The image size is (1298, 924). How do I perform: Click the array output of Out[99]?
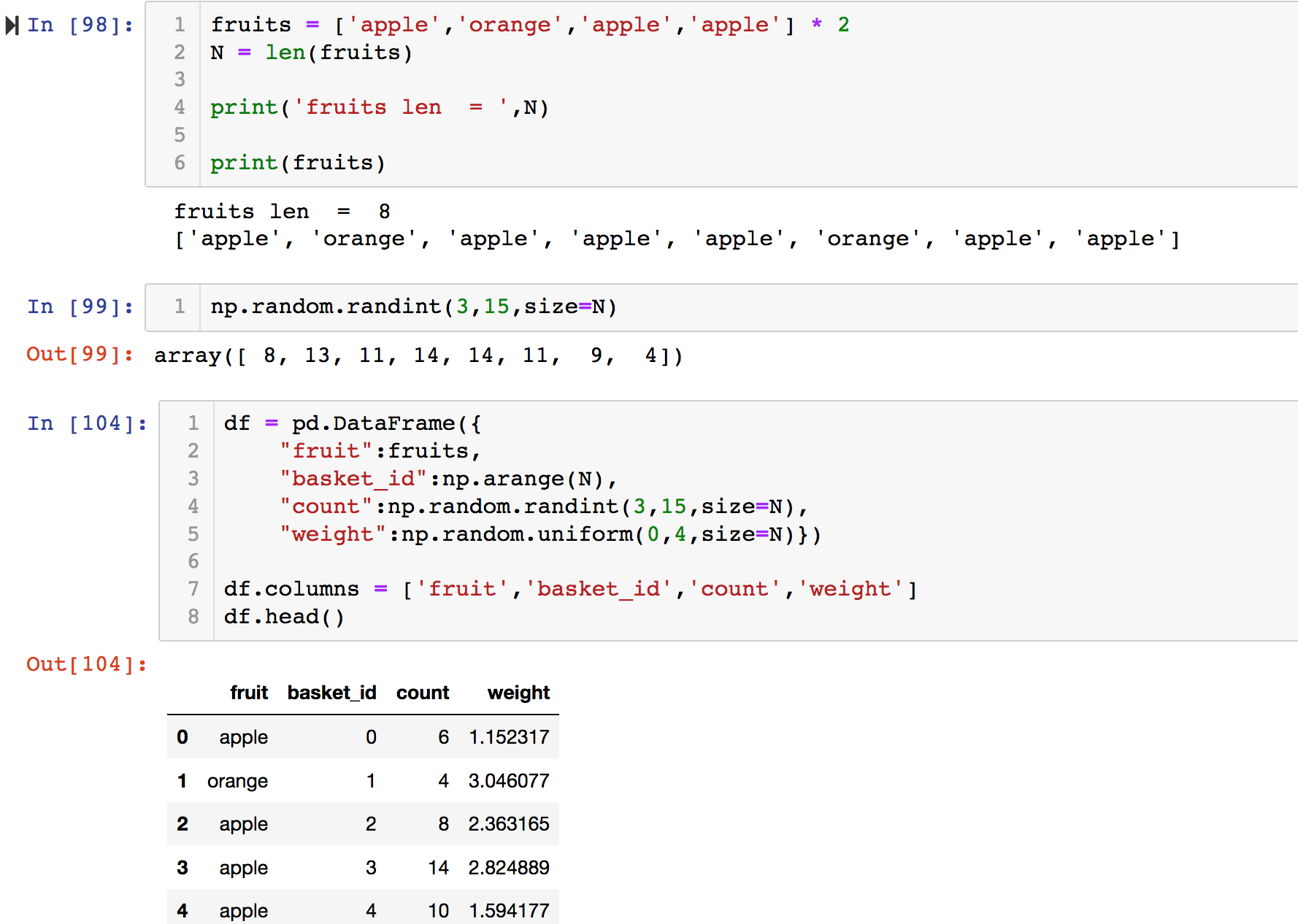pos(418,356)
